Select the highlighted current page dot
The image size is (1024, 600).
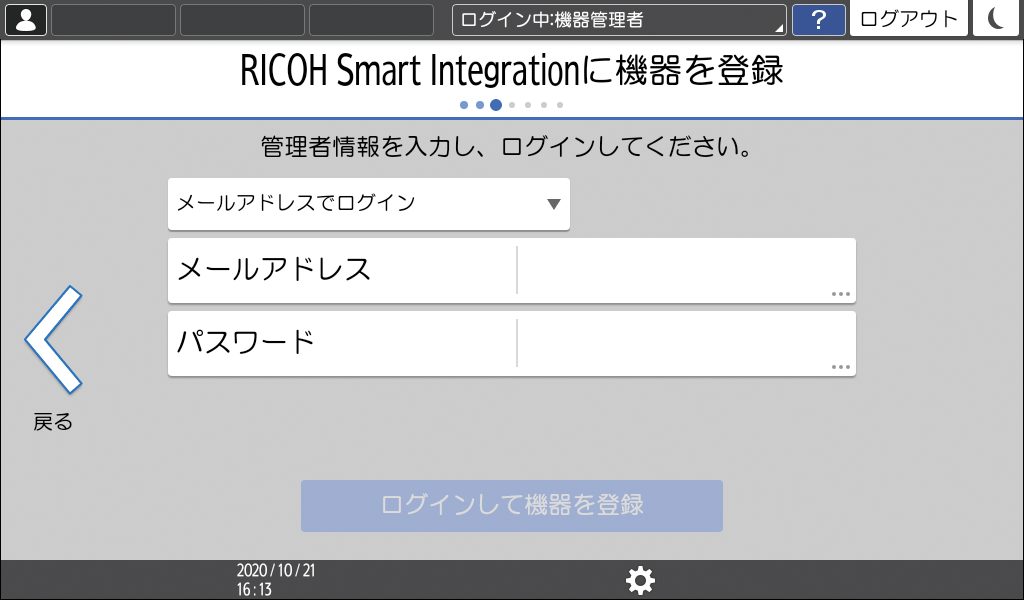497,104
